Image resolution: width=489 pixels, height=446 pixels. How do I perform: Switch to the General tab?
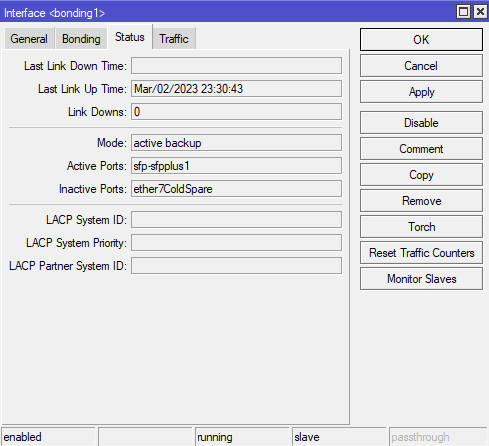tap(29, 39)
